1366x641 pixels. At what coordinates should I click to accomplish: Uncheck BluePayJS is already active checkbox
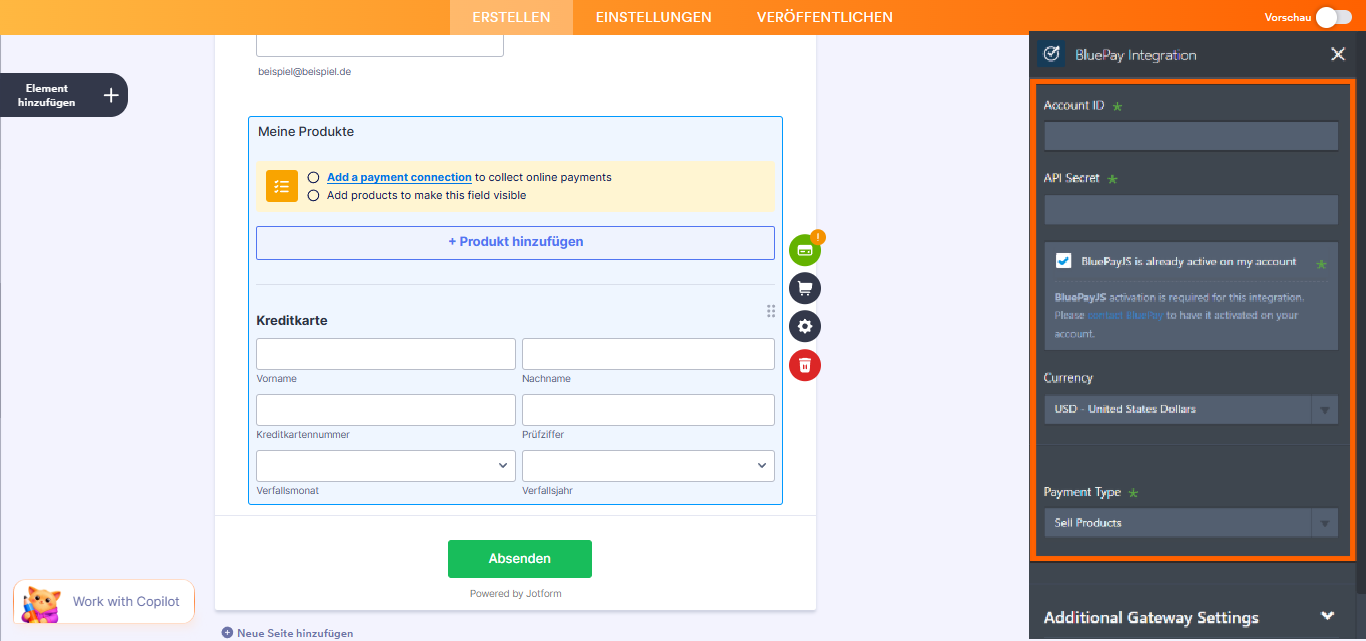pyautogui.click(x=1063, y=261)
